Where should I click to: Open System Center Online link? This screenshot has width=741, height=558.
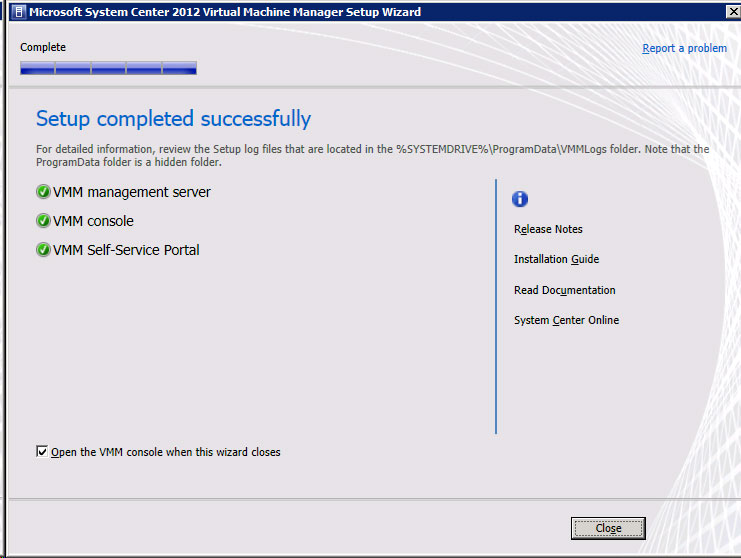pyautogui.click(x=566, y=320)
